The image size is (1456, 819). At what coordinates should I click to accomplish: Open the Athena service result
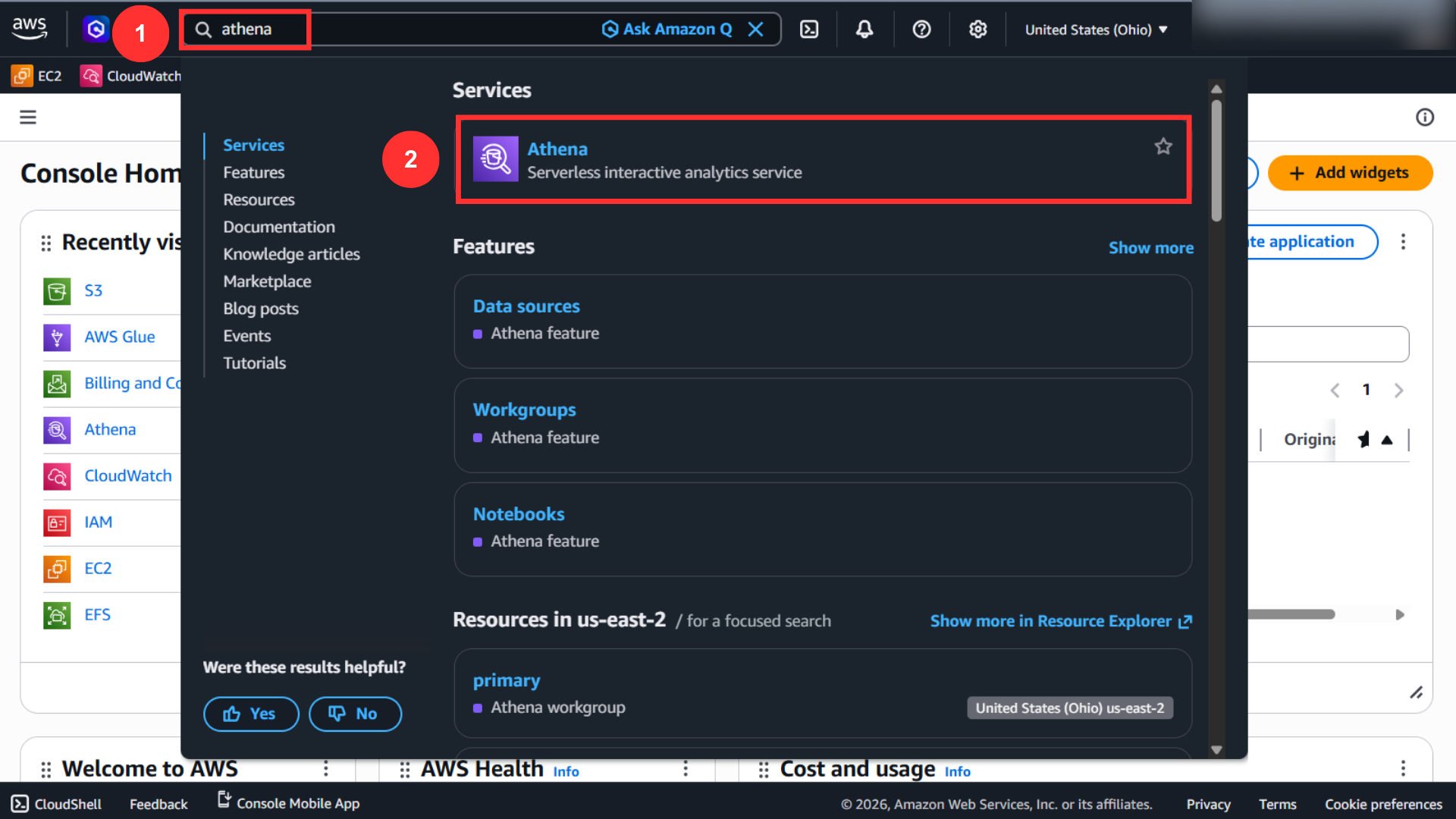(824, 159)
